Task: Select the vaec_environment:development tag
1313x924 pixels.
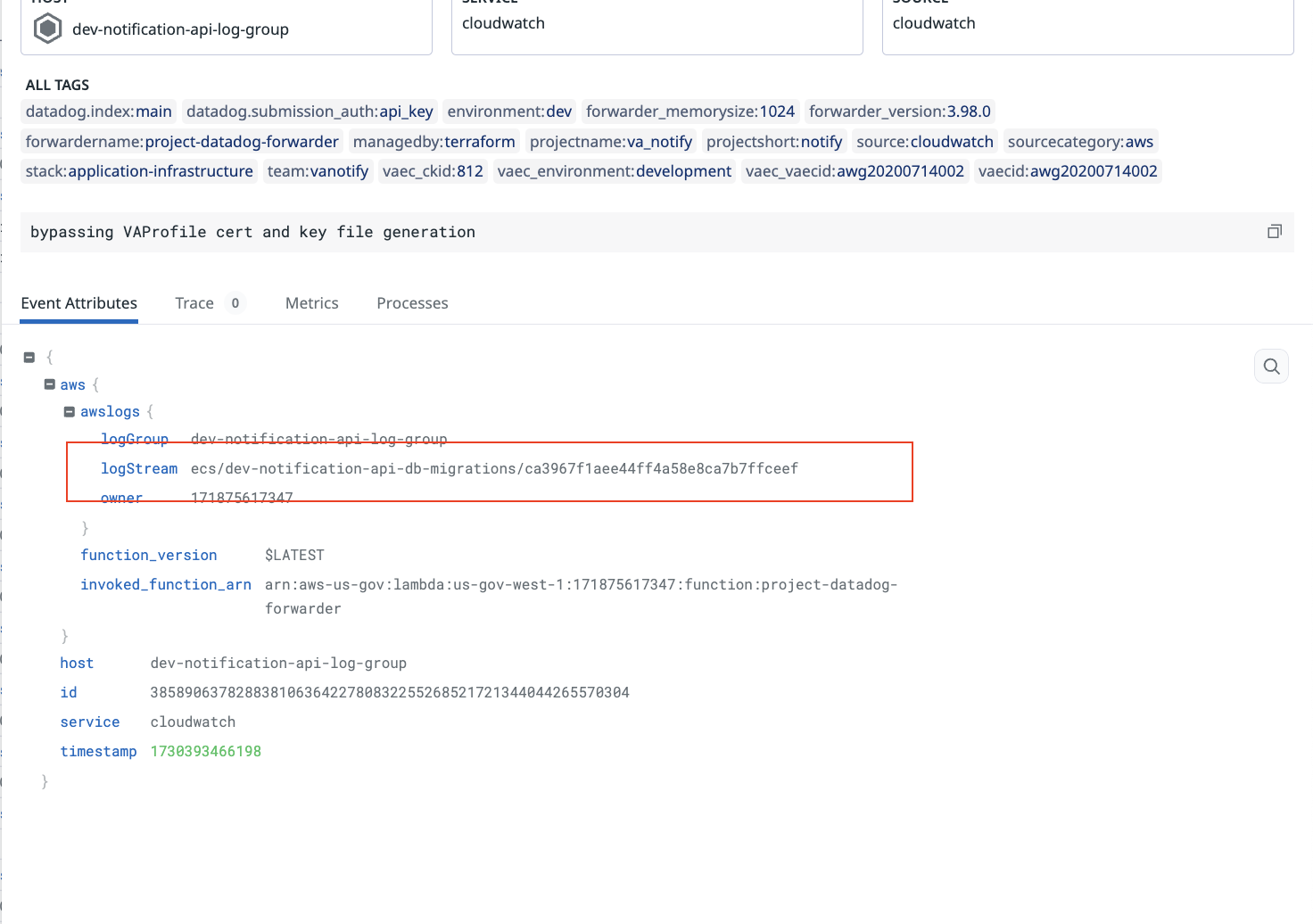Action: coord(615,171)
